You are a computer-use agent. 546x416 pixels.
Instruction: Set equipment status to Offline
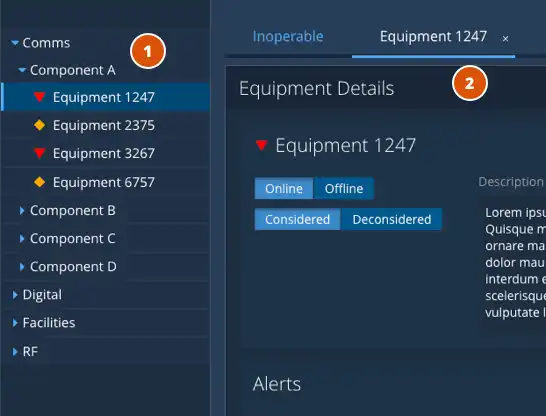(344, 188)
